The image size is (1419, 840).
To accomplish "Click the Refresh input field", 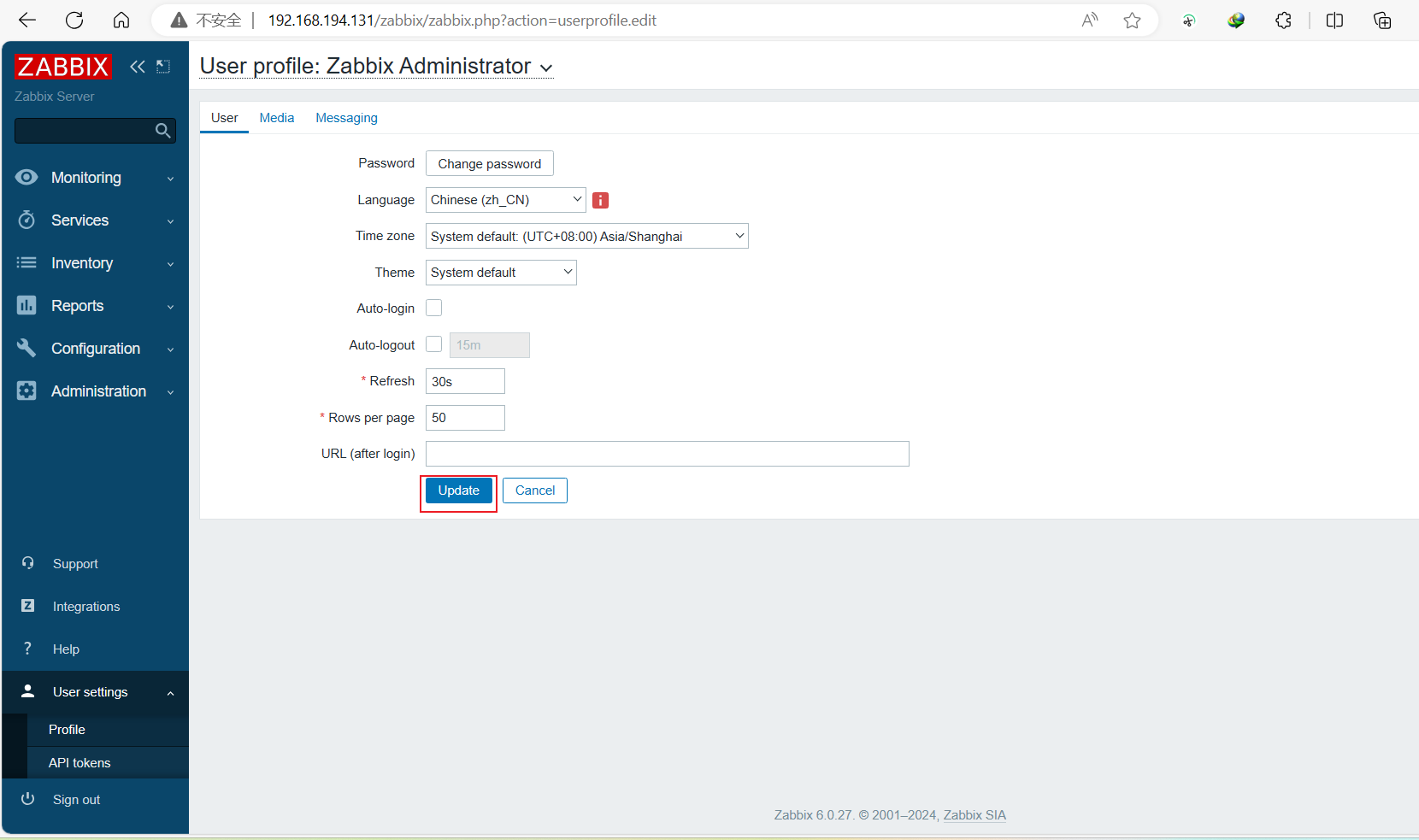I will (465, 381).
